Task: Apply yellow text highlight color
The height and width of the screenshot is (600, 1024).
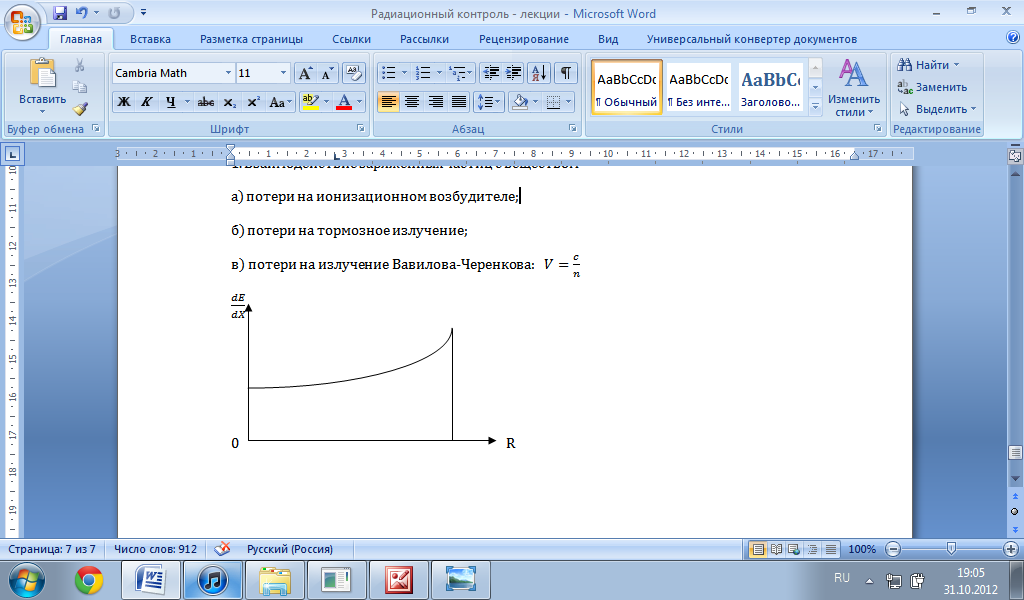Action: coord(310,102)
